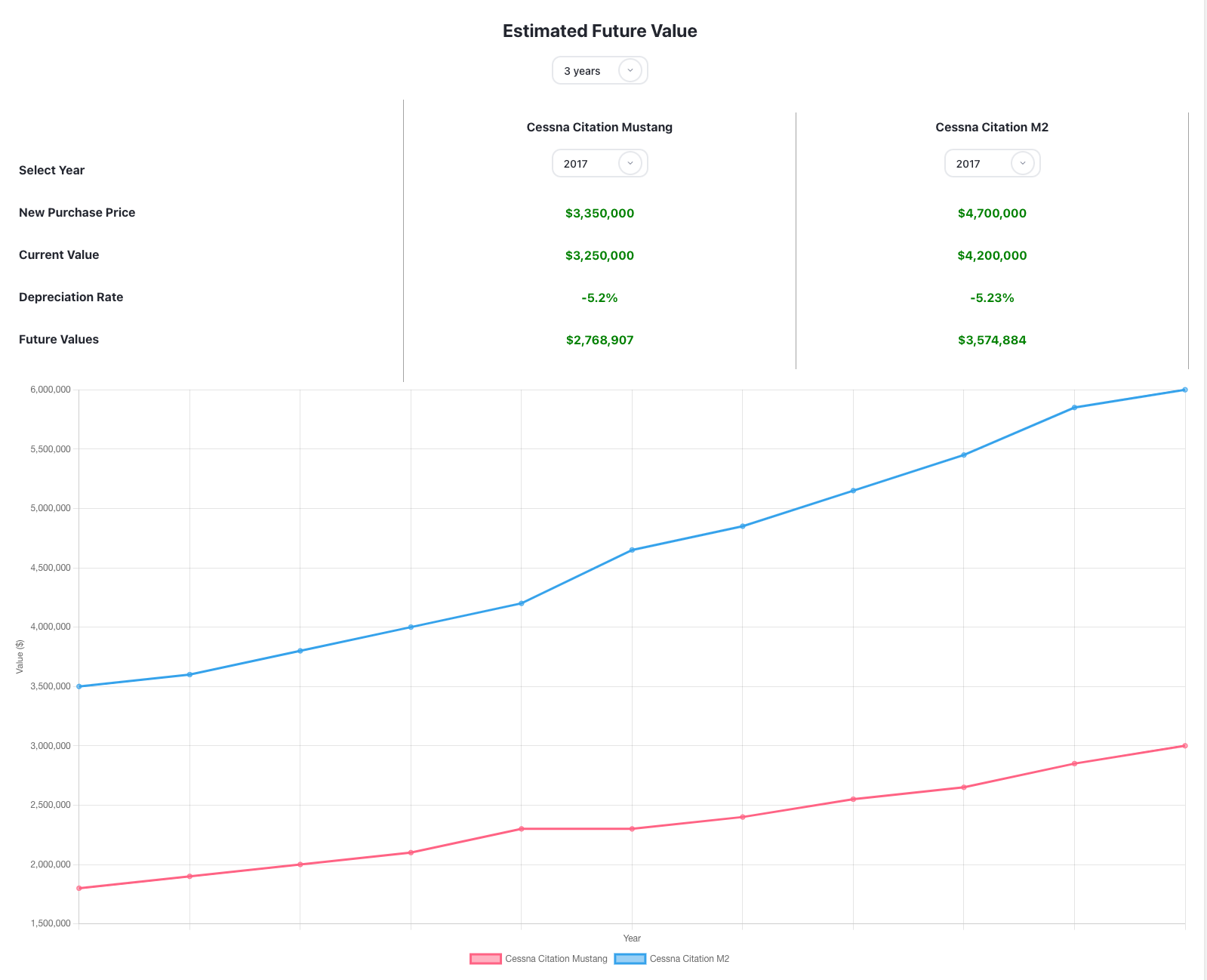Click the Mustang depreciation rate -5.2%
Image resolution: width=1207 pixels, height=980 pixels.
pos(600,297)
